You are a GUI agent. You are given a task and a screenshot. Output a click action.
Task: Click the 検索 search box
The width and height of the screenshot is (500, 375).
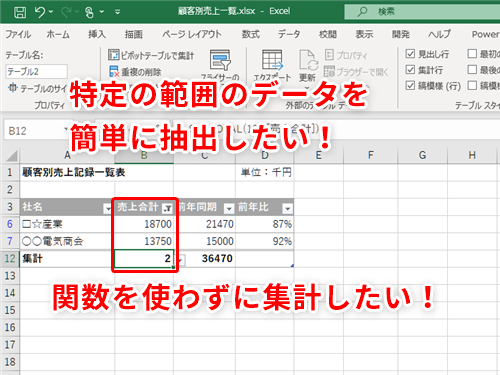422,12
